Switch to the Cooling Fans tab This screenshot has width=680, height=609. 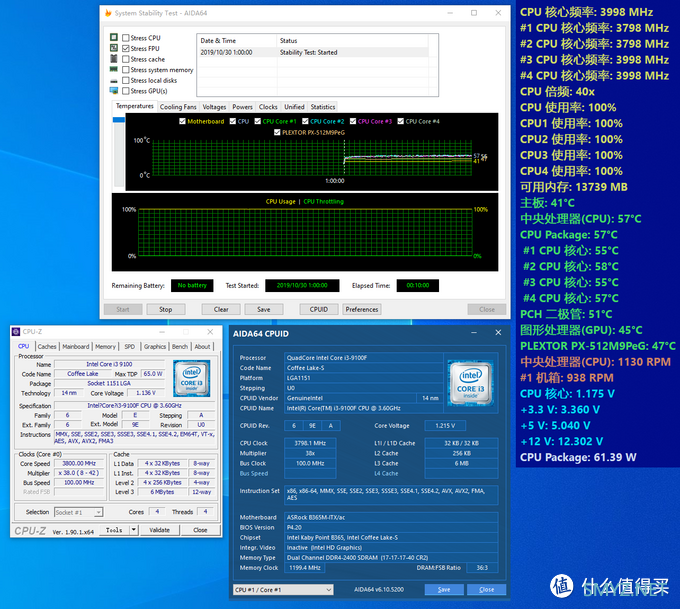tap(178, 107)
